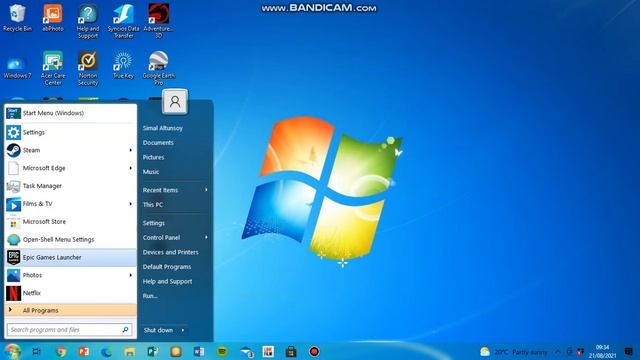
Task: Open Publisher from the taskbar
Action: 153,351
